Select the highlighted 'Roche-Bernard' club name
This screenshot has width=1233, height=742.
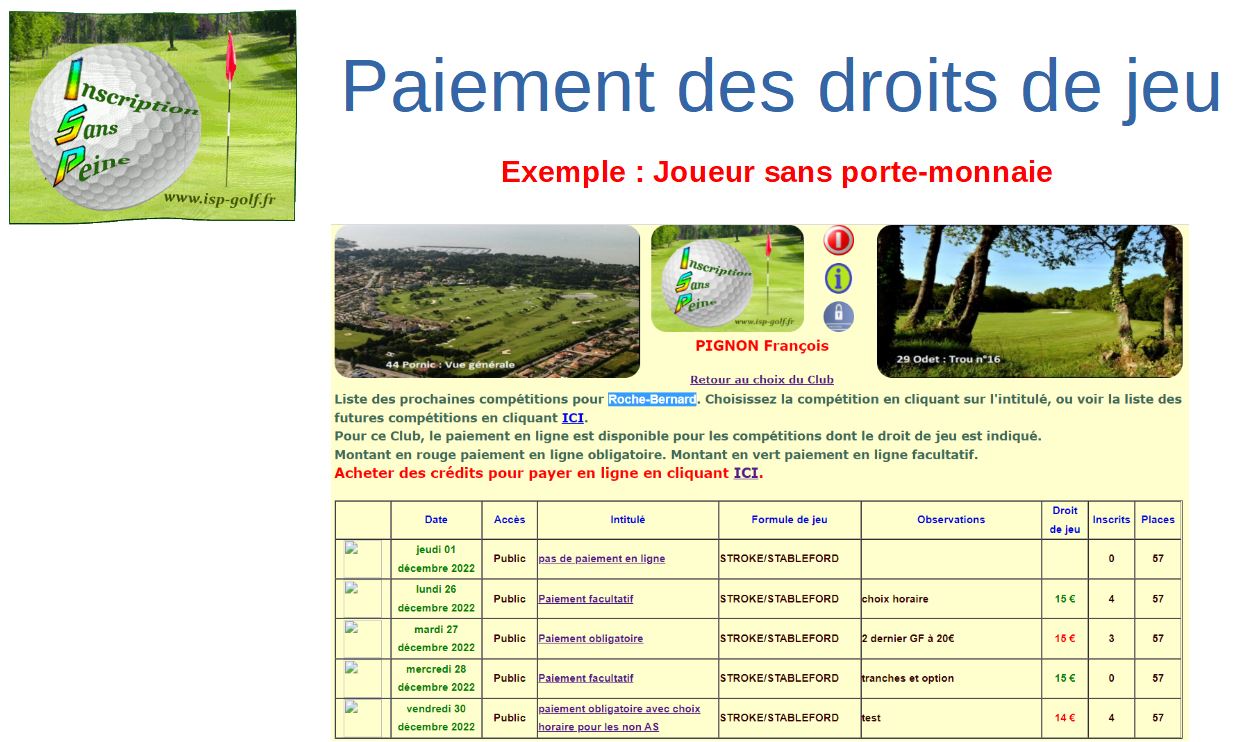click(x=652, y=400)
